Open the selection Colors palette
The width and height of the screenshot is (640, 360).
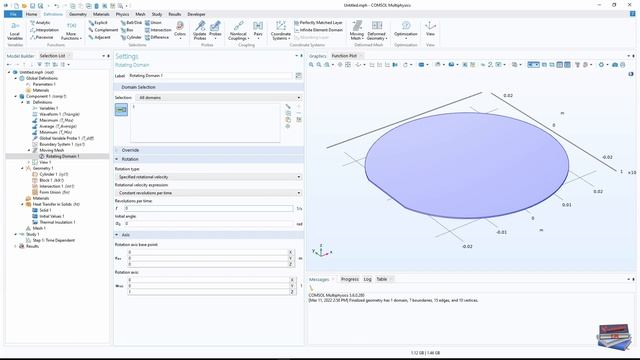[180, 30]
